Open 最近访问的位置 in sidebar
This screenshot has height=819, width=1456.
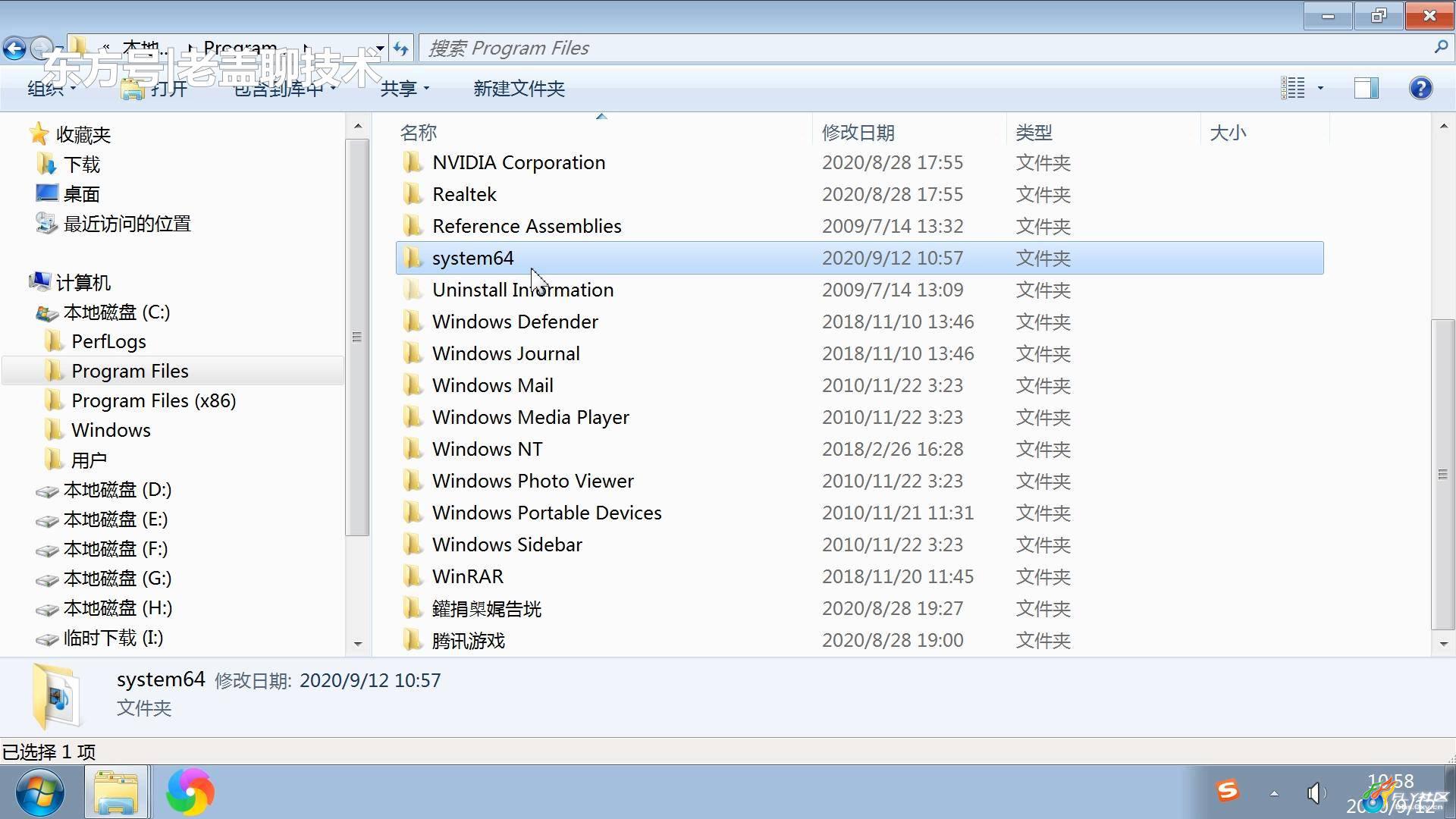click(113, 224)
